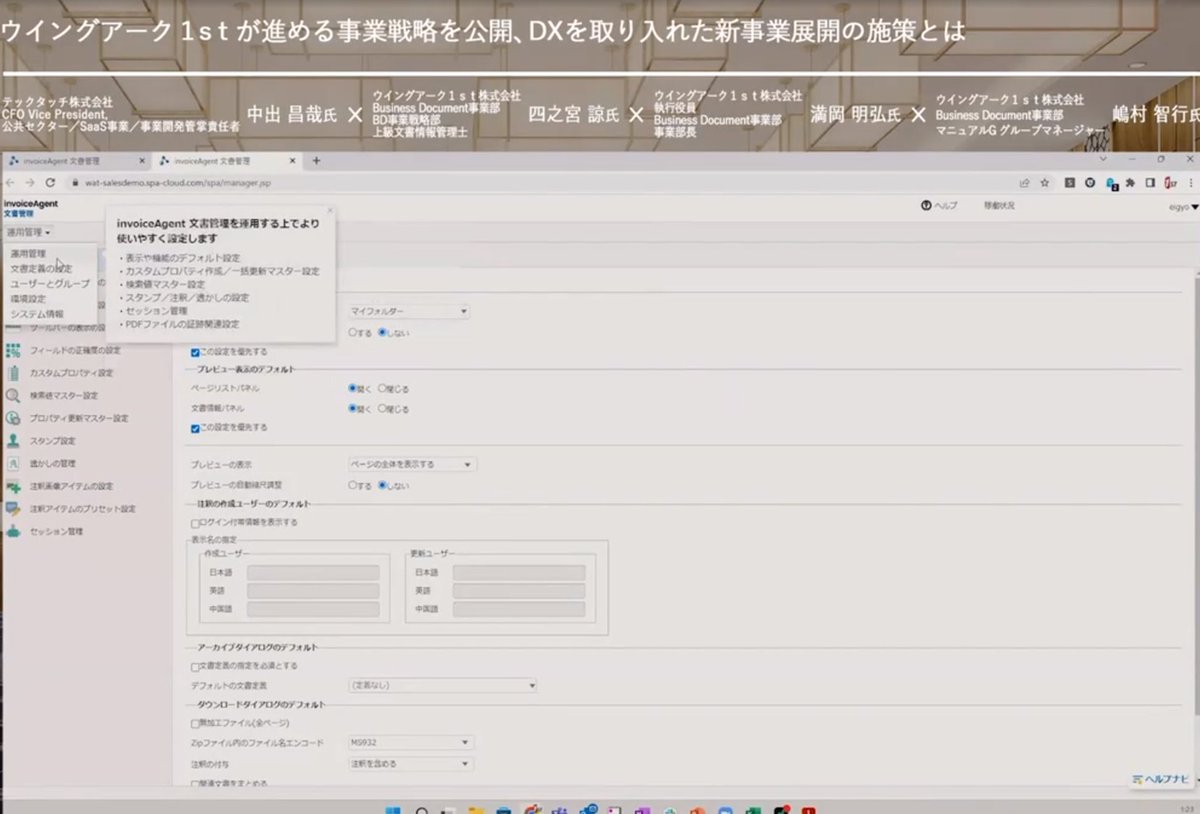
Task: Toggle the 運用管理 menu button
Action: [28, 232]
